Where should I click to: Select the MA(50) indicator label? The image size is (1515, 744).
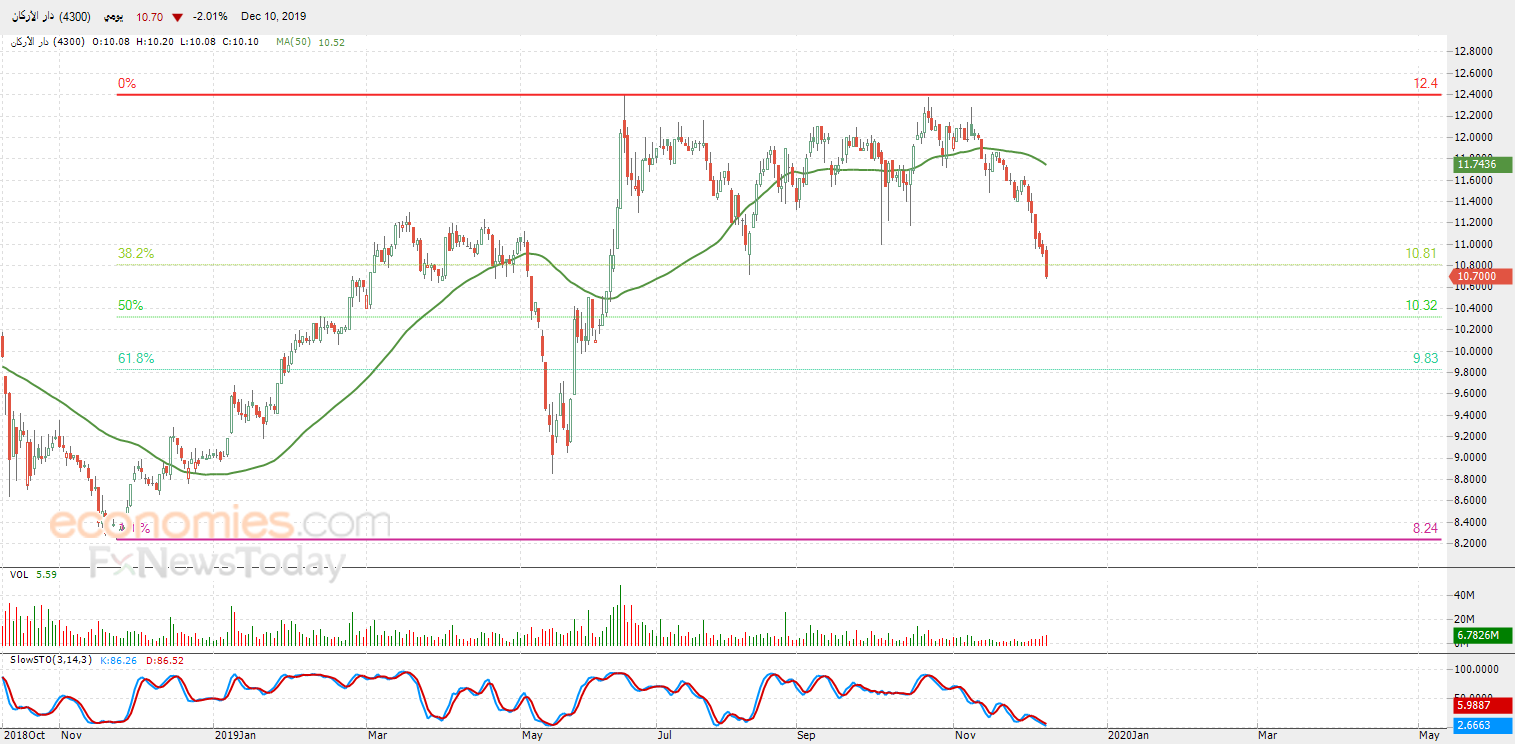tap(295, 42)
